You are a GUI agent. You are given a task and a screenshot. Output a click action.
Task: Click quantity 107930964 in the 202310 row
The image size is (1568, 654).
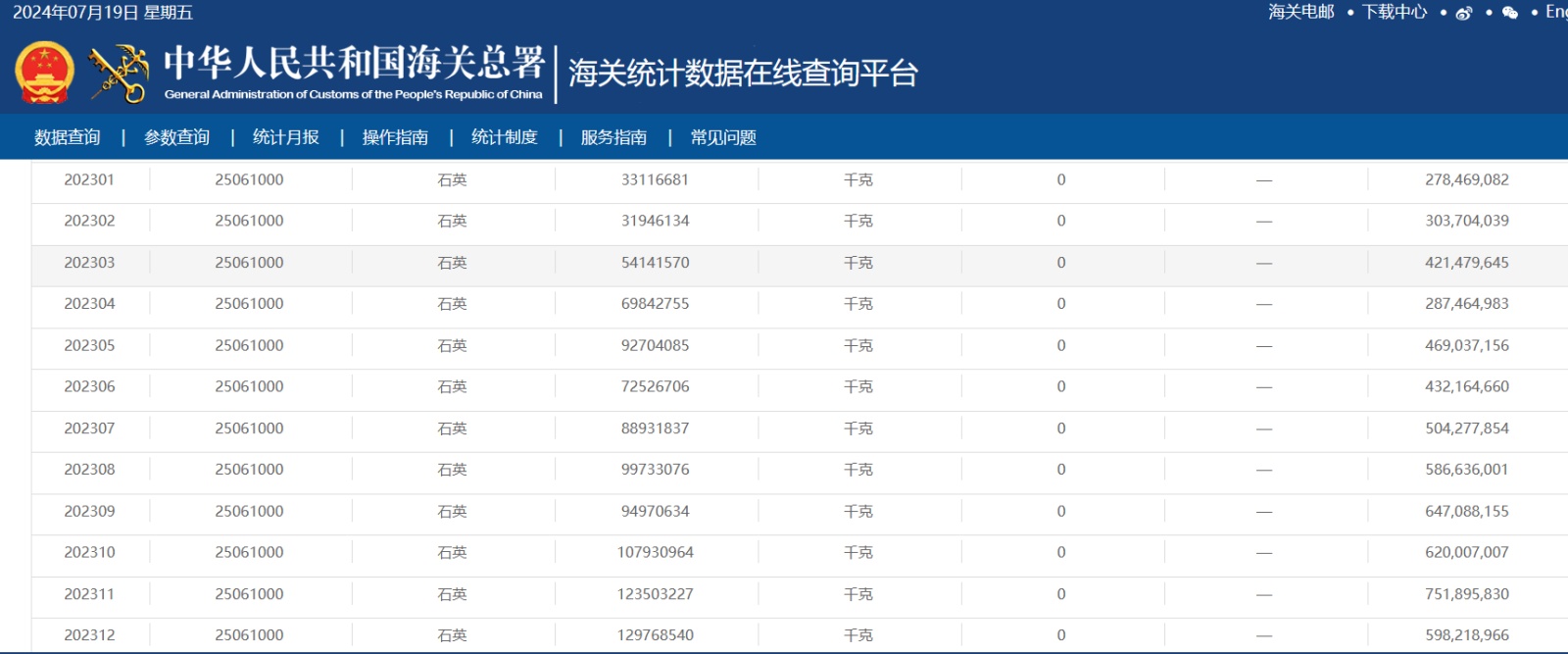click(655, 552)
